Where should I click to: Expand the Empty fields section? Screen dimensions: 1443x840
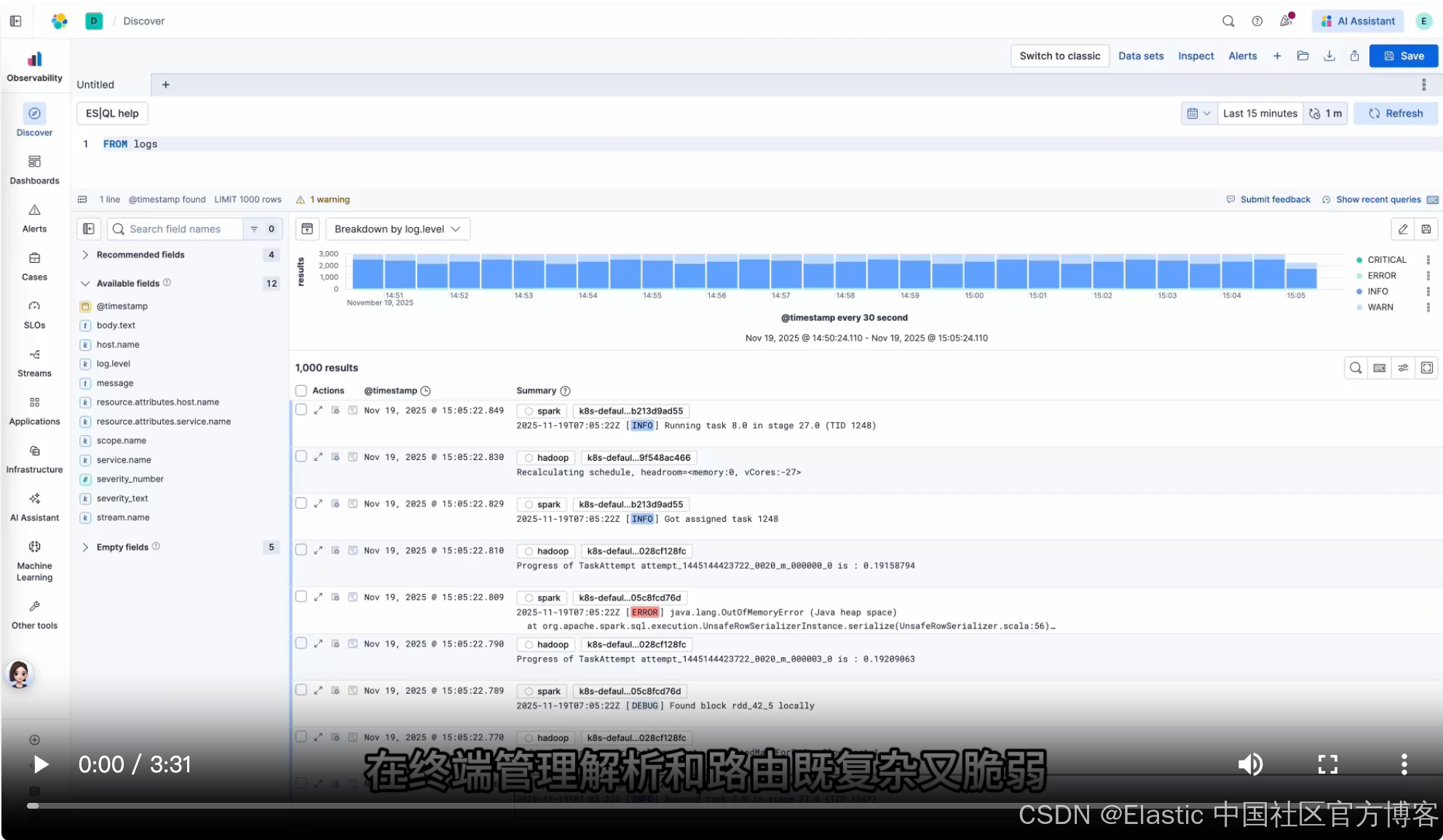click(x=85, y=547)
